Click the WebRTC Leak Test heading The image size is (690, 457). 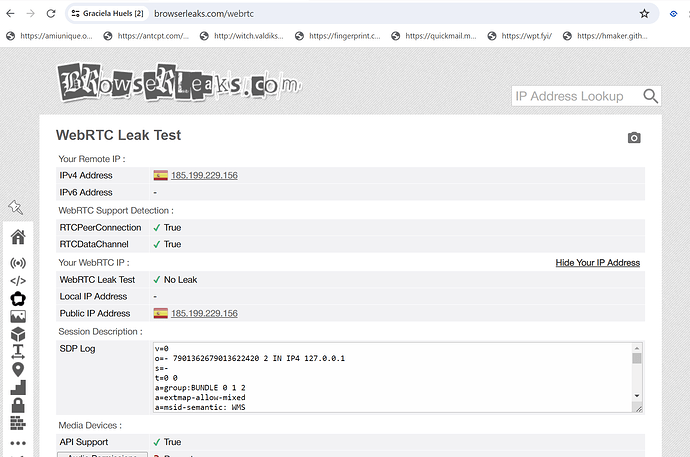click(x=118, y=135)
